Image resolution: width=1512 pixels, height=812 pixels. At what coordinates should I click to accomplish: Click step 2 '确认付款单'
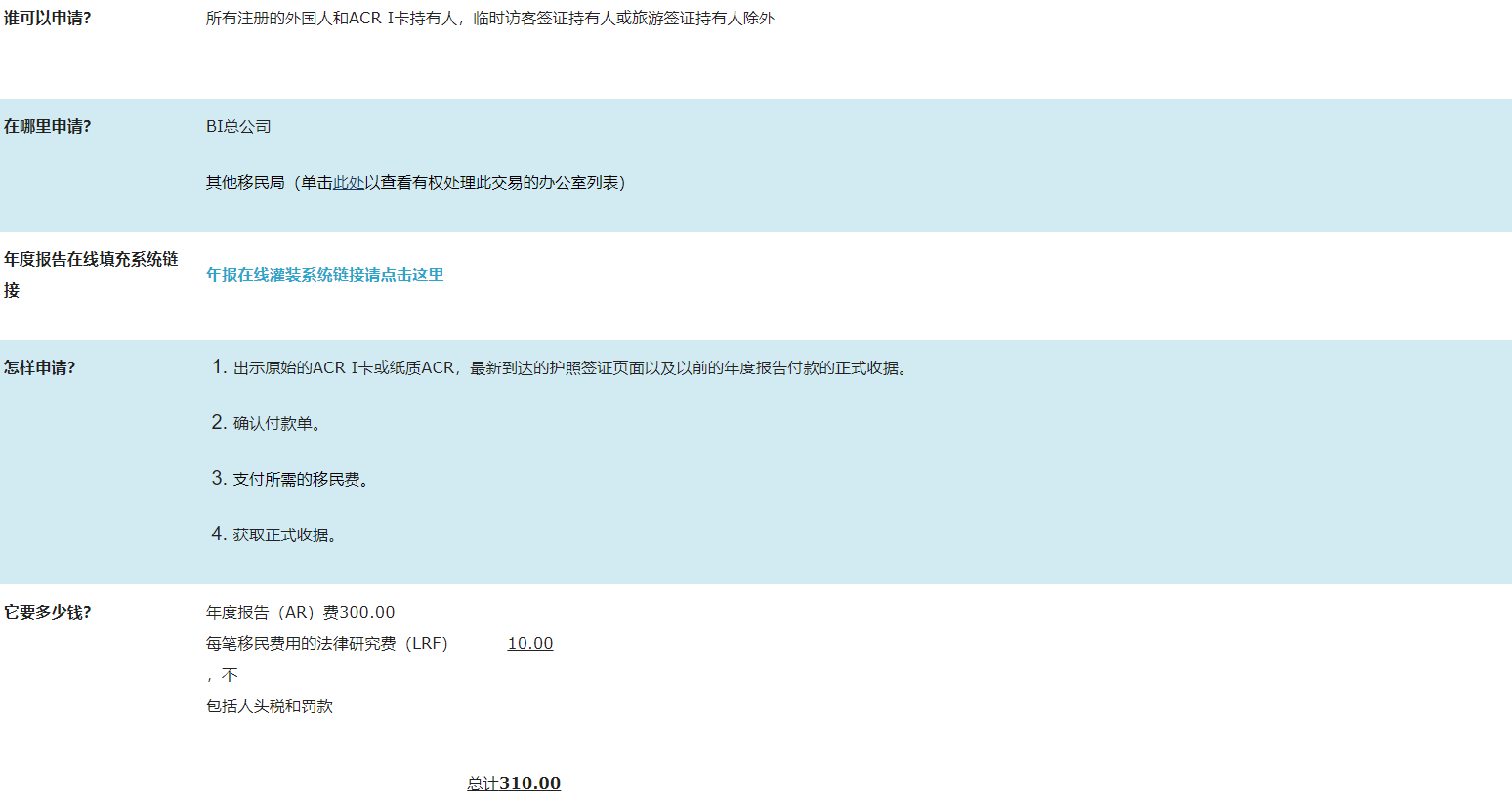[277, 424]
